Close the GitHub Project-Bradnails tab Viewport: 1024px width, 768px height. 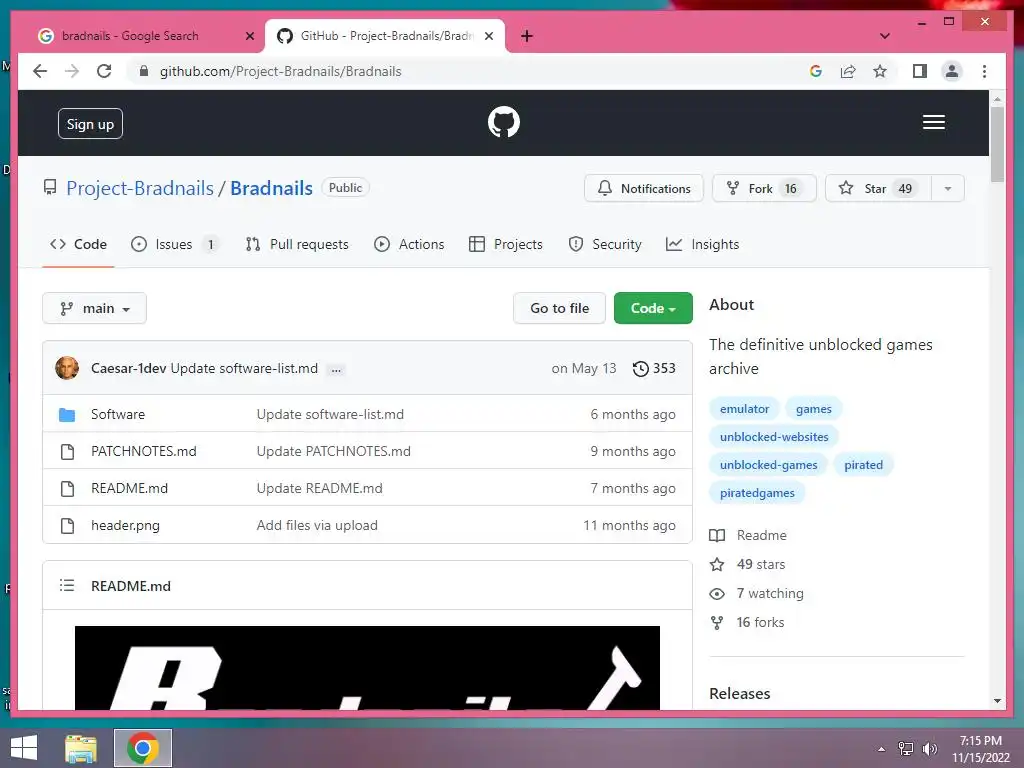click(x=488, y=36)
